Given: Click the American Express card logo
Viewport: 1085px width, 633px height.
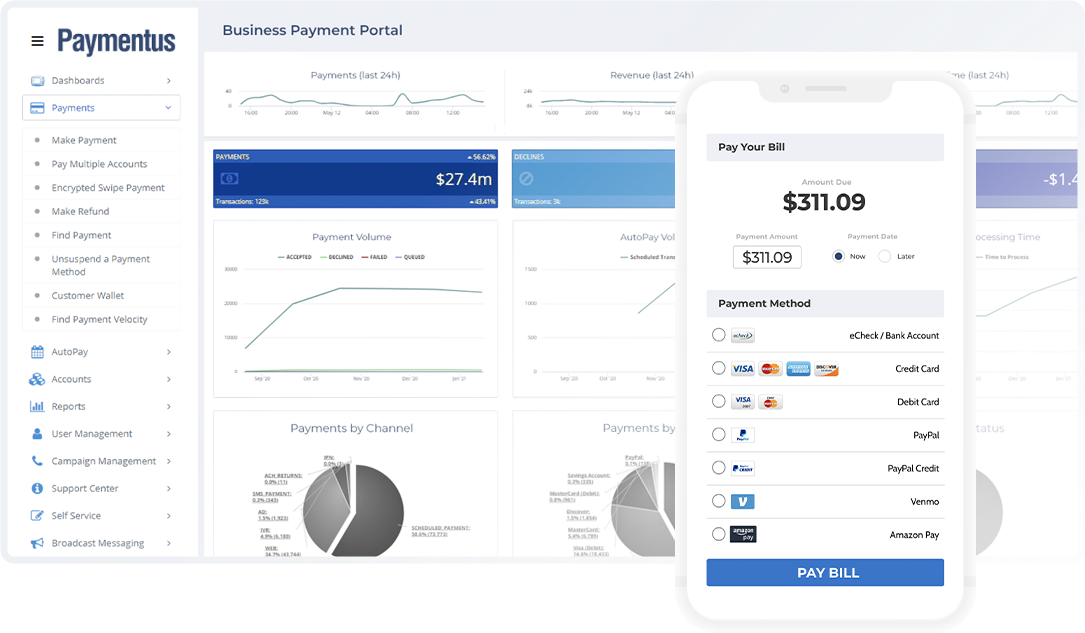Looking at the screenshot, I should pos(798,369).
